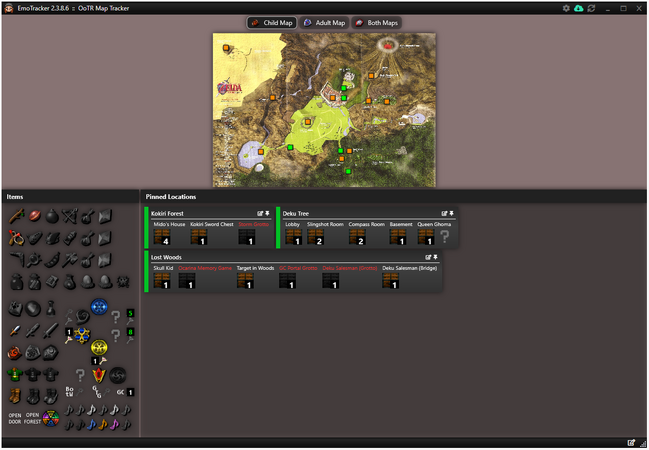Toggle the OPEN DOOR setting
The image size is (649, 450).
pos(15,418)
